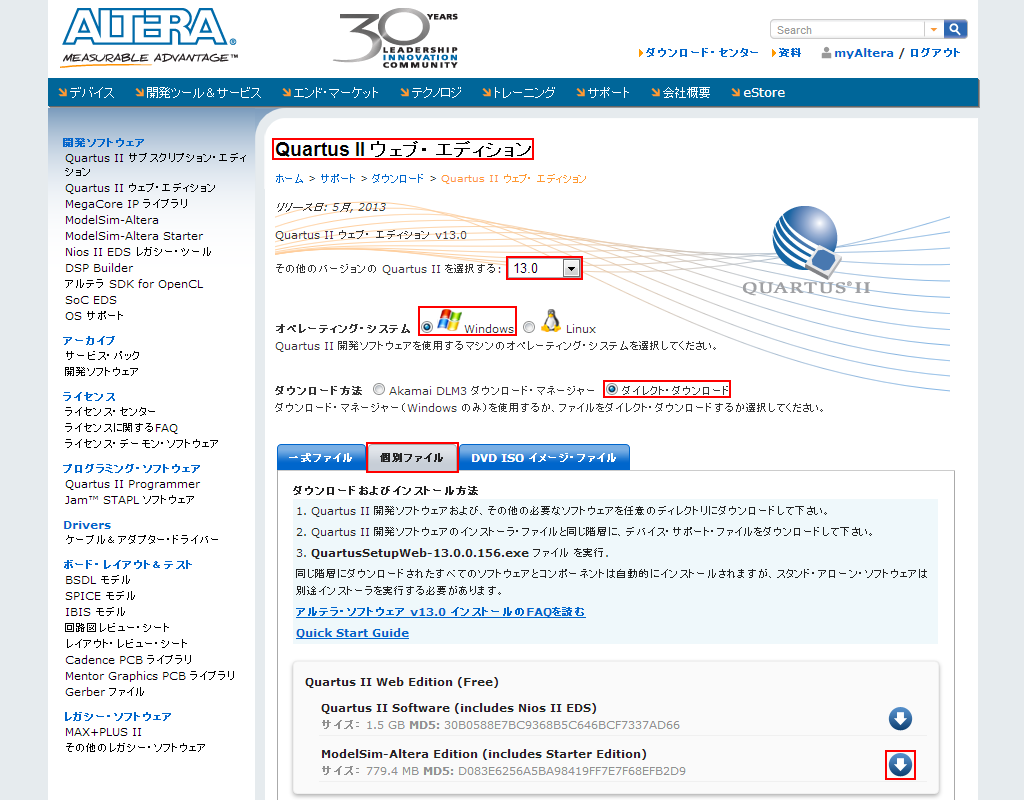Open Quartus II ウェブ・エディション sidebar link

140,188
